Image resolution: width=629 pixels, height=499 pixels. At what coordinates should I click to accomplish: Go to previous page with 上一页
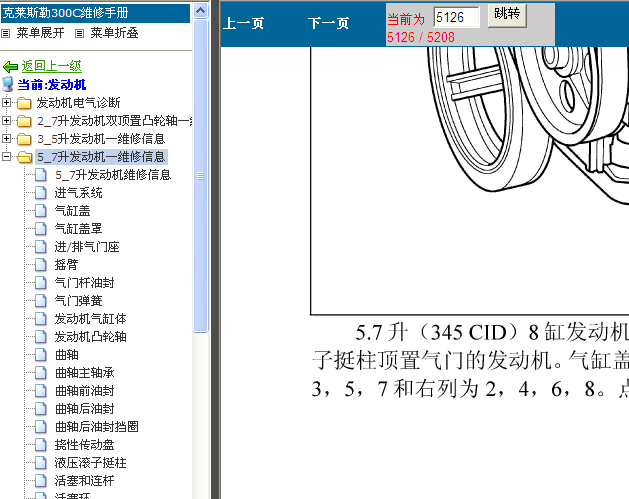pos(243,23)
